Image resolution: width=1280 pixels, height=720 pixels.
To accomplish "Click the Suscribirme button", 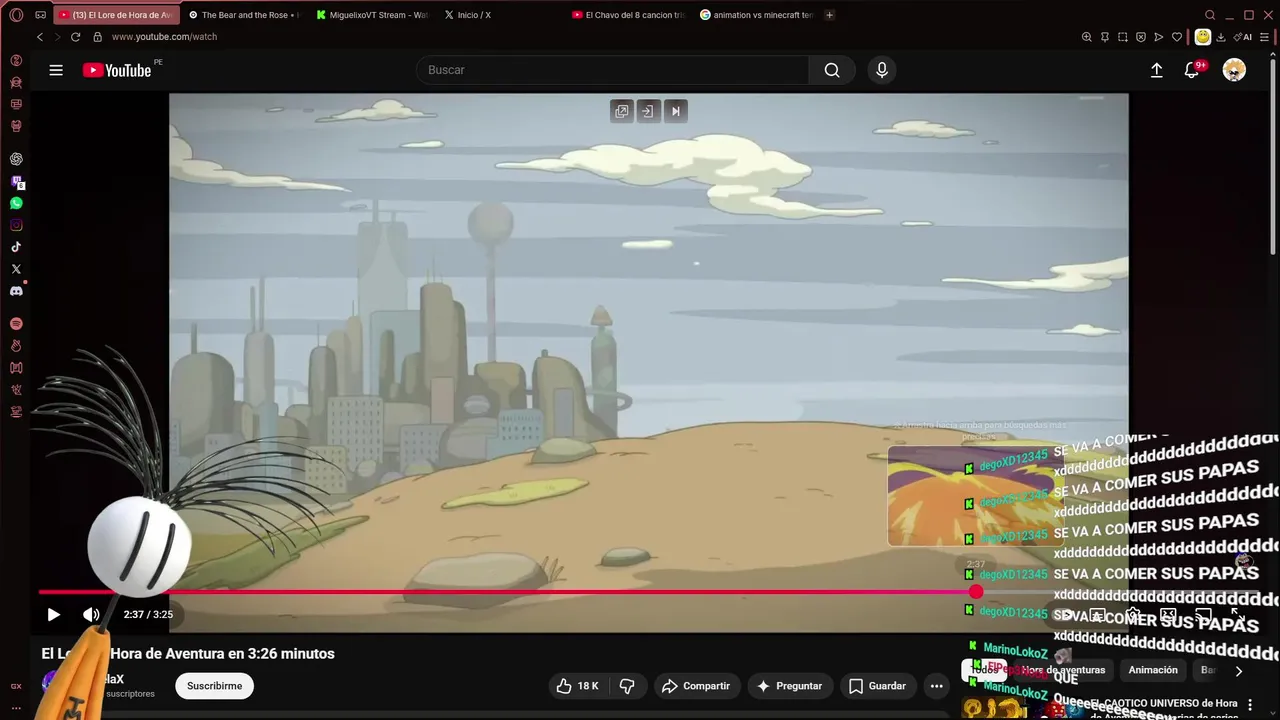I will coord(214,686).
